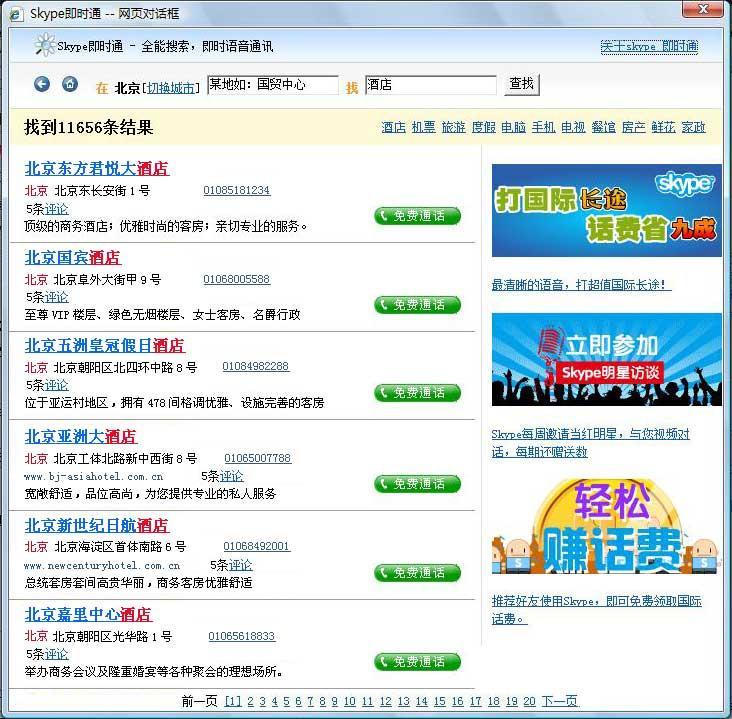The height and width of the screenshot is (719, 732).
Task: Open 北京五洲皇冠假日酒店 result title
Action: (x=105, y=345)
